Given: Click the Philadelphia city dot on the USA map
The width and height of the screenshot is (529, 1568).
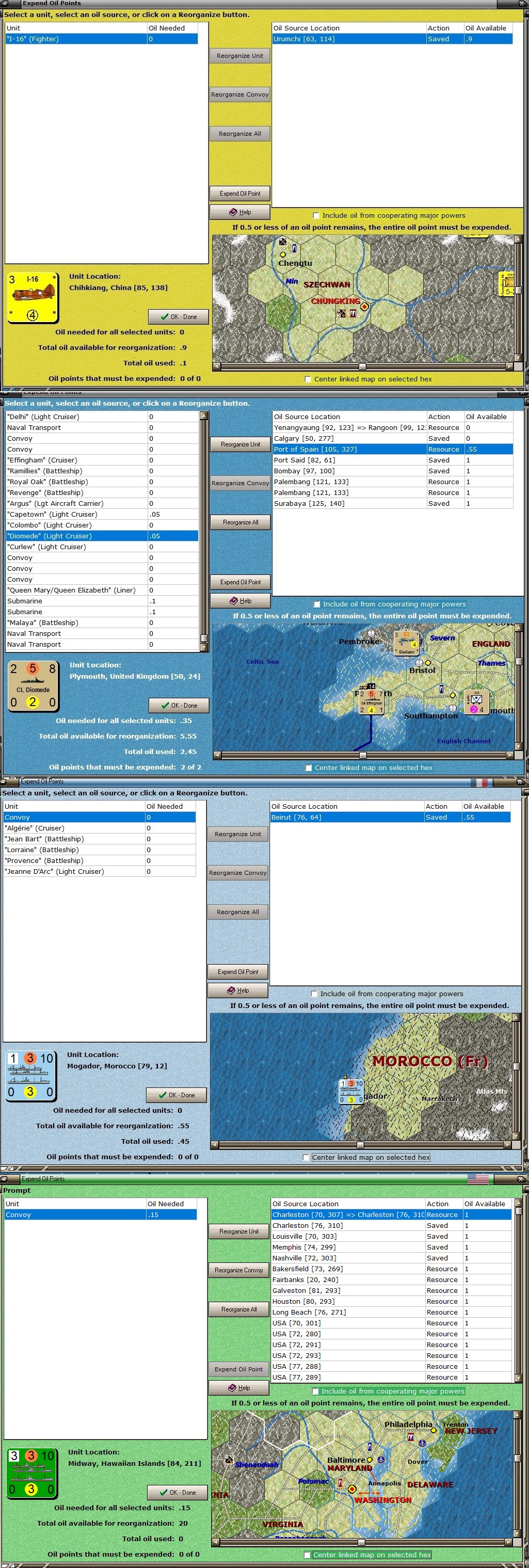Looking at the screenshot, I should click(434, 1430).
